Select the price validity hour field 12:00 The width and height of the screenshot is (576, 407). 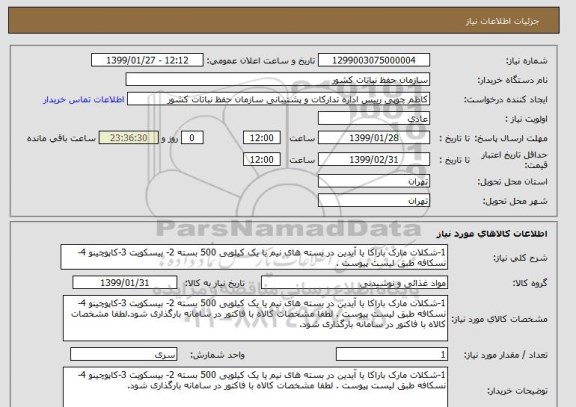262,160
